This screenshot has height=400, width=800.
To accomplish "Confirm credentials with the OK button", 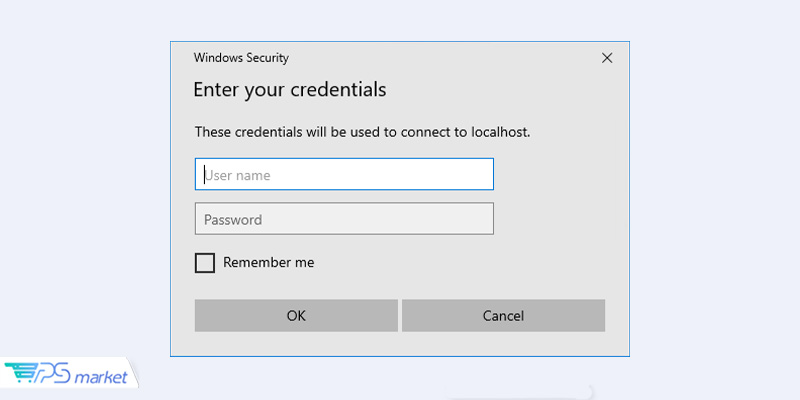I will [296, 316].
